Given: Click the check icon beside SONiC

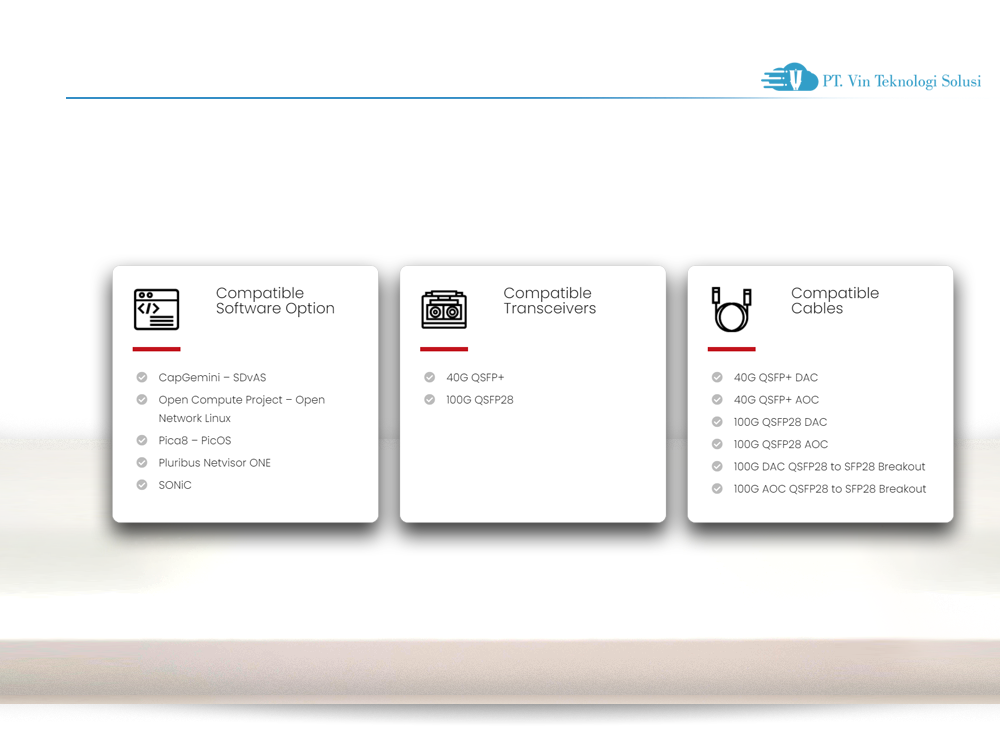Looking at the screenshot, I should click(x=142, y=485).
